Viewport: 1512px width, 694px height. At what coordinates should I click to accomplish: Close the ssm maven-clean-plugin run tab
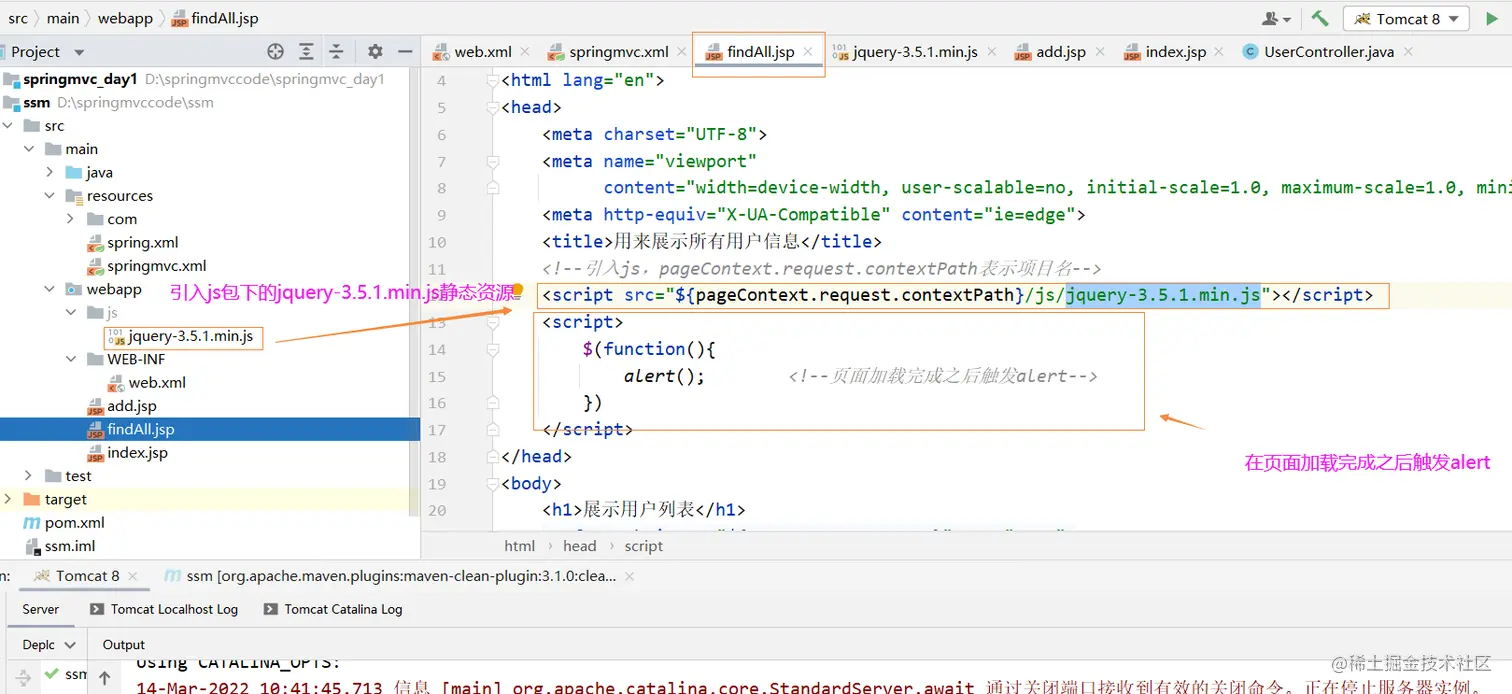(630, 576)
